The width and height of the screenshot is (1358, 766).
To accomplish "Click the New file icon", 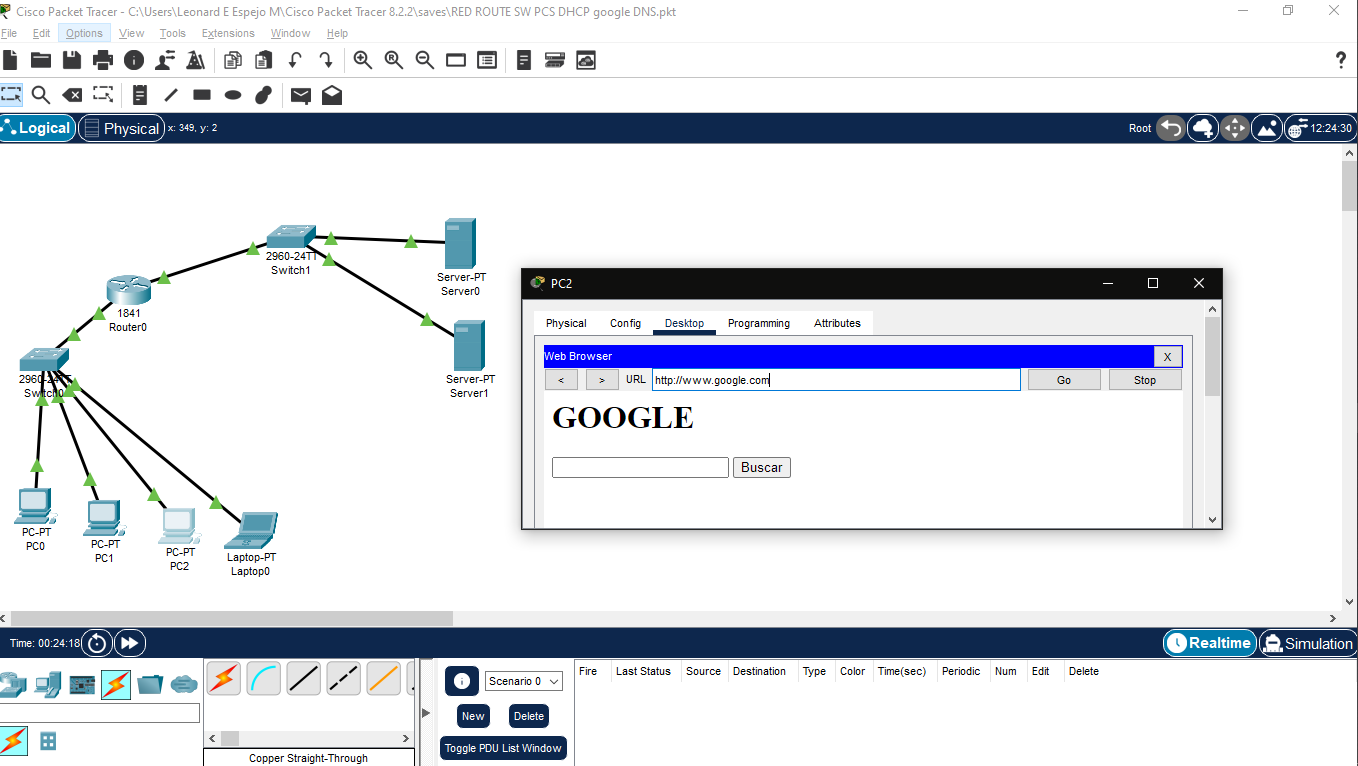I will [x=10, y=60].
